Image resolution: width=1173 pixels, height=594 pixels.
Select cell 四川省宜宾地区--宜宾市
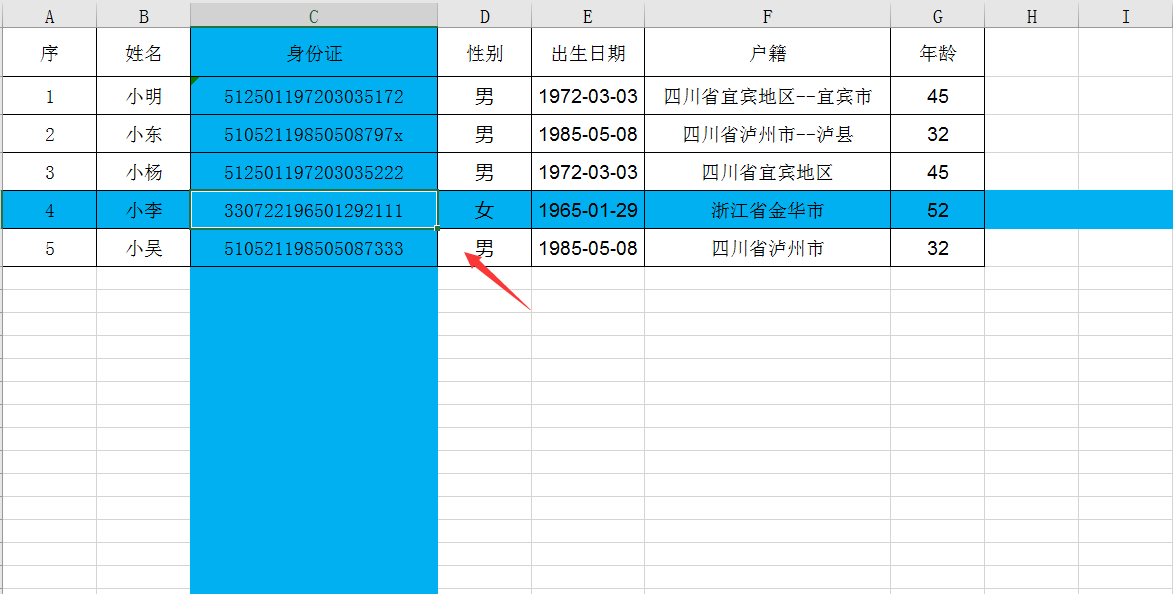coord(768,96)
